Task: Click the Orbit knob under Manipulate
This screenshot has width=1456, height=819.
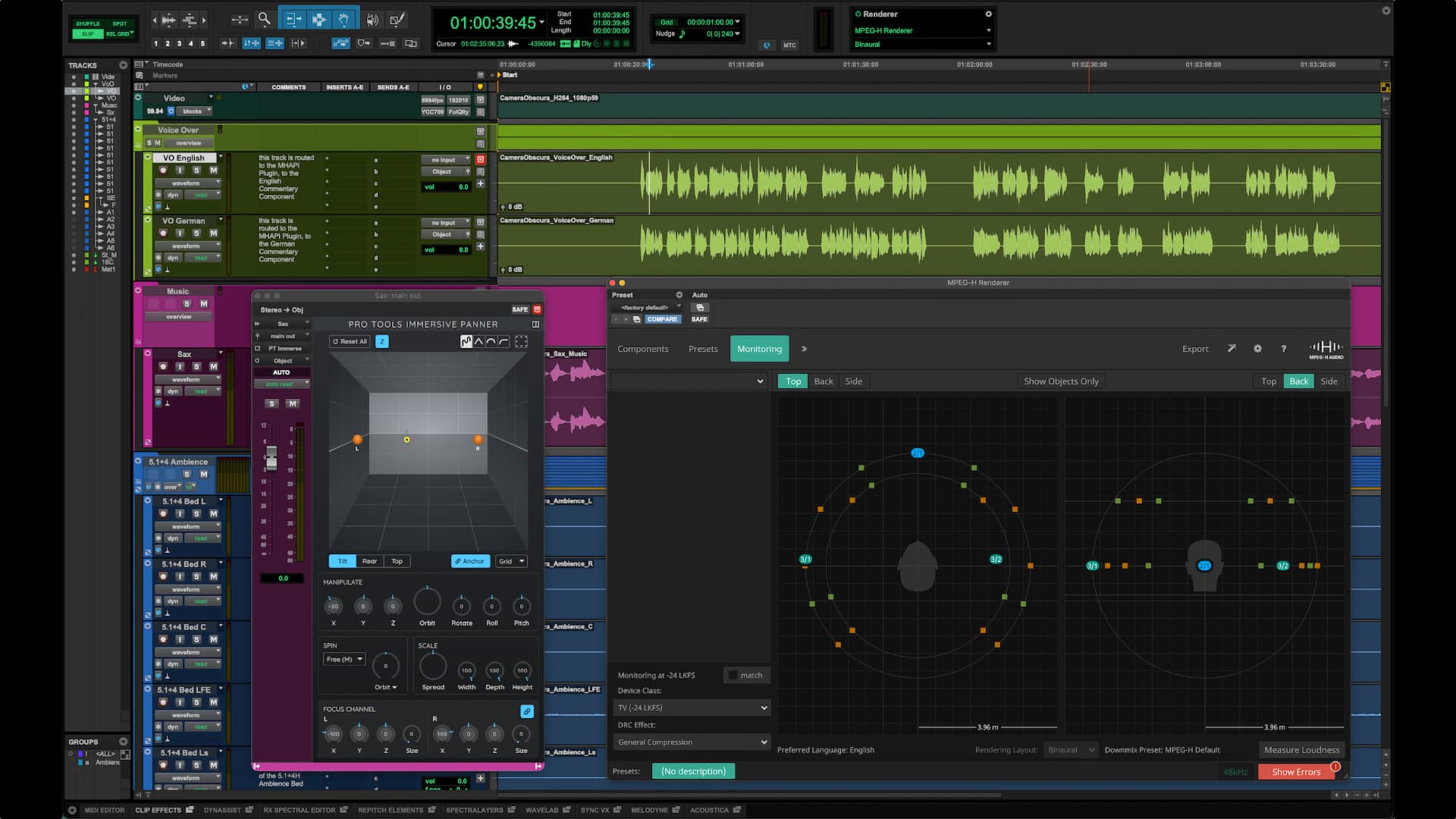Action: (427, 602)
